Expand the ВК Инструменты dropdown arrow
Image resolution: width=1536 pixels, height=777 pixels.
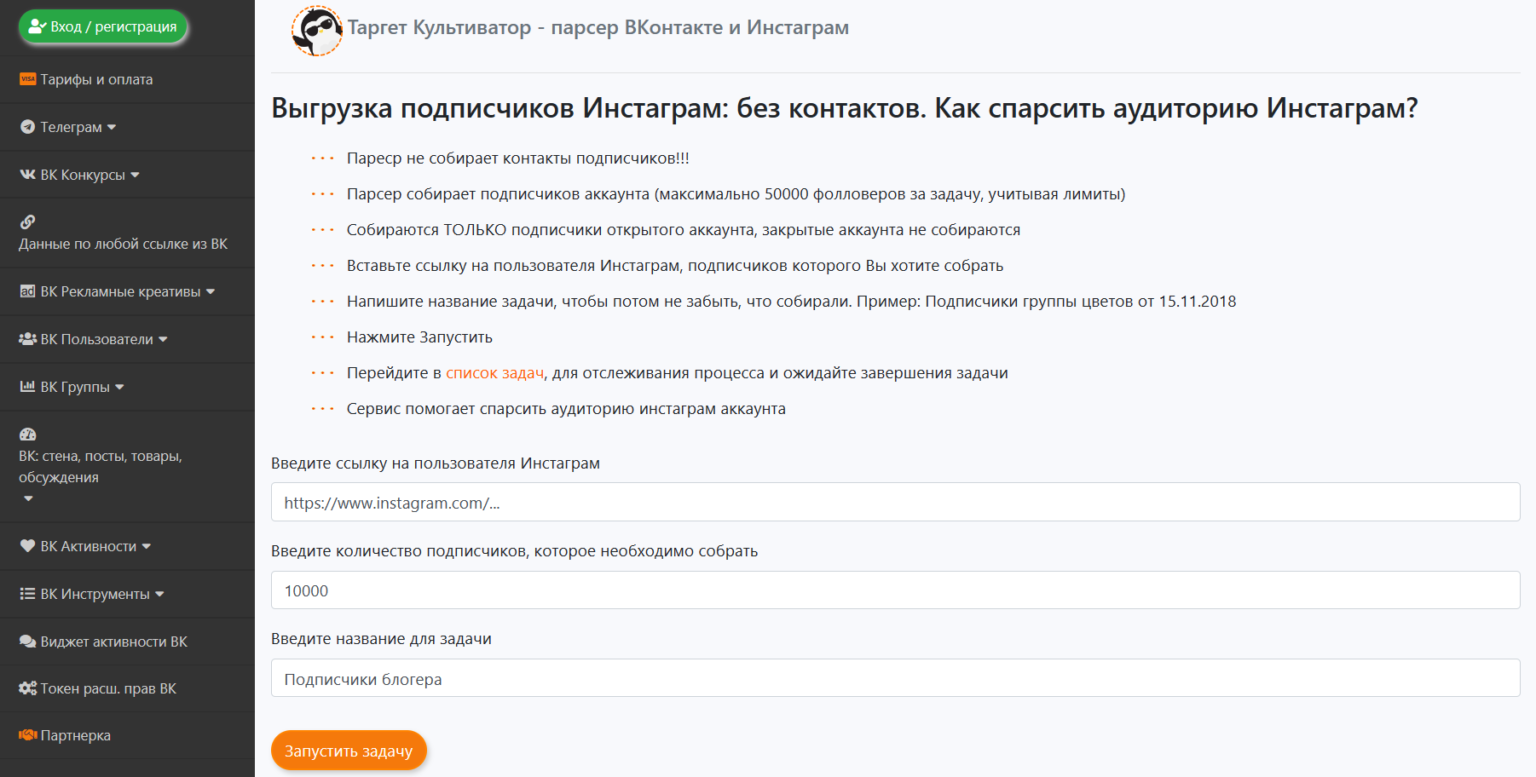[160, 595]
